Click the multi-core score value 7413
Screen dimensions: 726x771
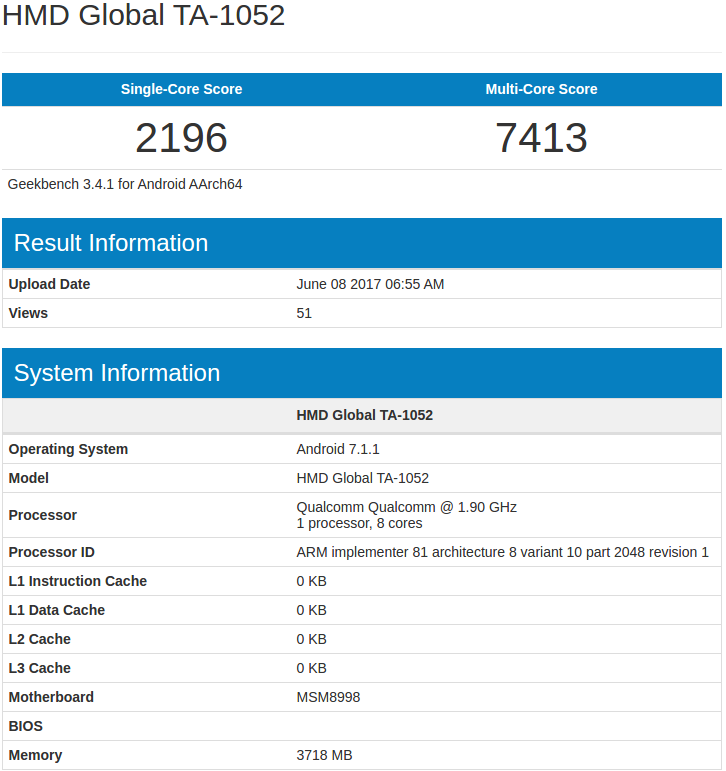[x=541, y=138]
